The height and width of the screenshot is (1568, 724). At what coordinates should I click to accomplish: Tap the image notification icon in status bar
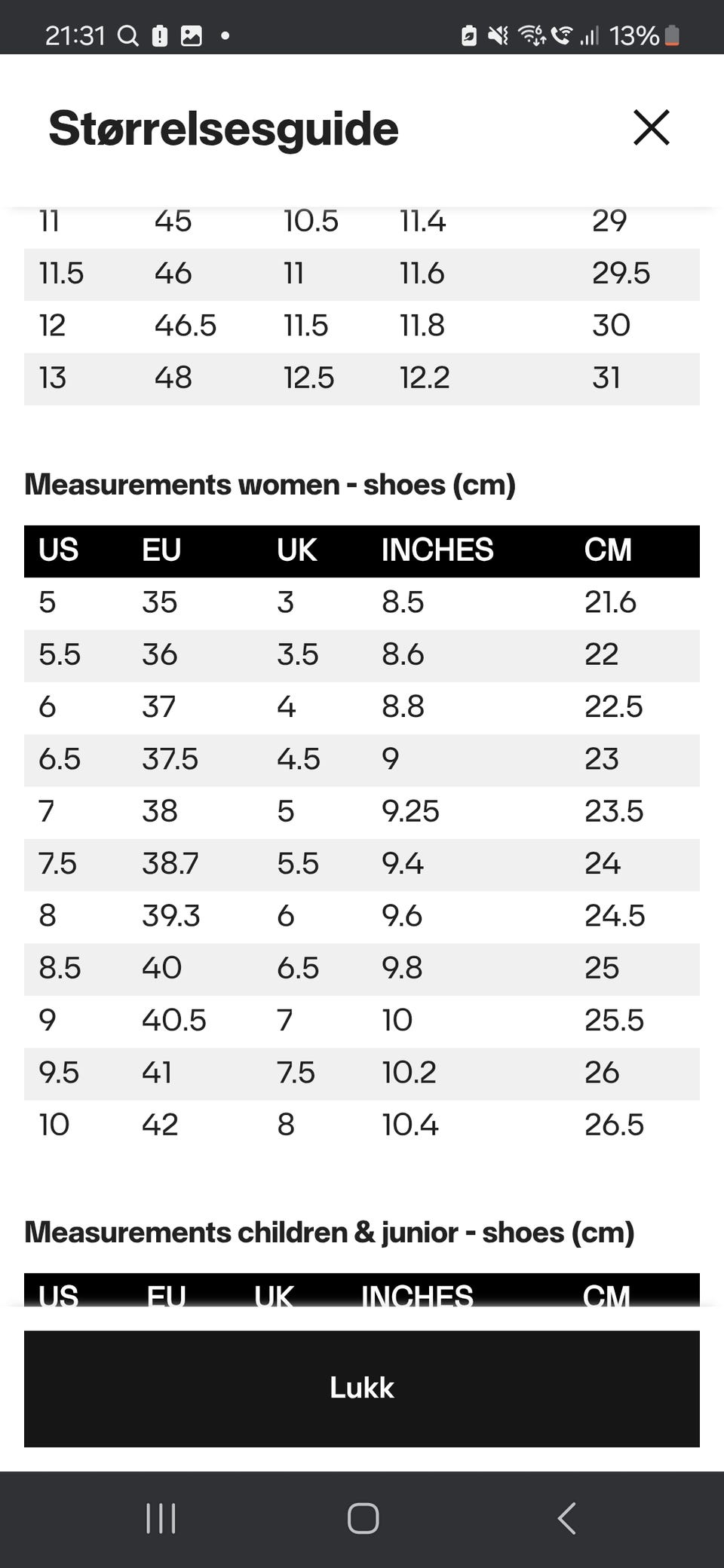pos(192,35)
